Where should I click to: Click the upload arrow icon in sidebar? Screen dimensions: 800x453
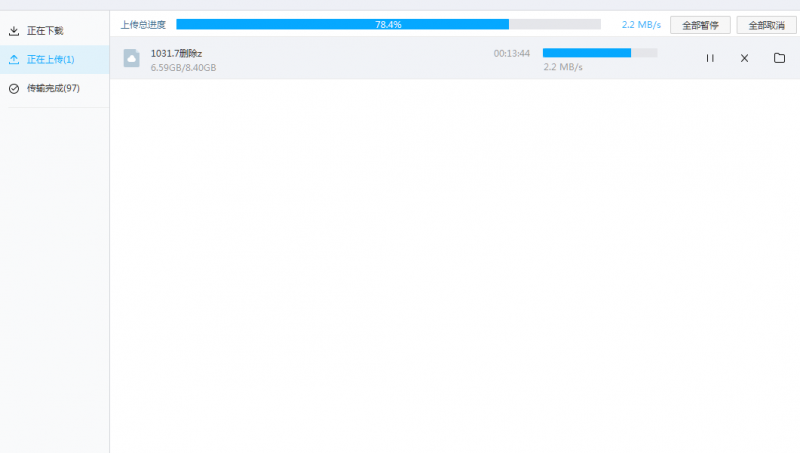14,60
